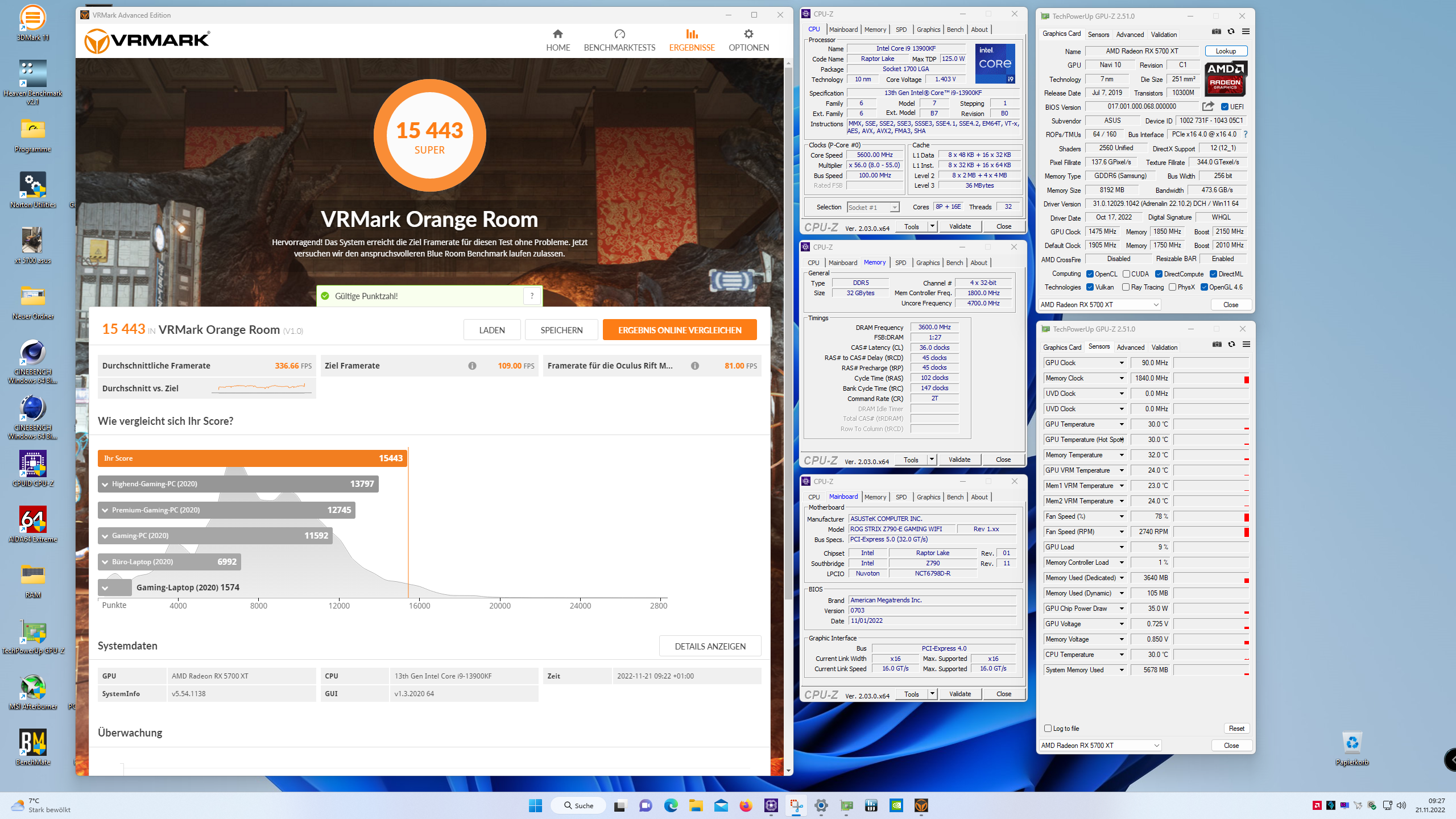Toggle the UEFI checkbox in GPU-Z
The width and height of the screenshot is (1456, 819).
point(1225,106)
